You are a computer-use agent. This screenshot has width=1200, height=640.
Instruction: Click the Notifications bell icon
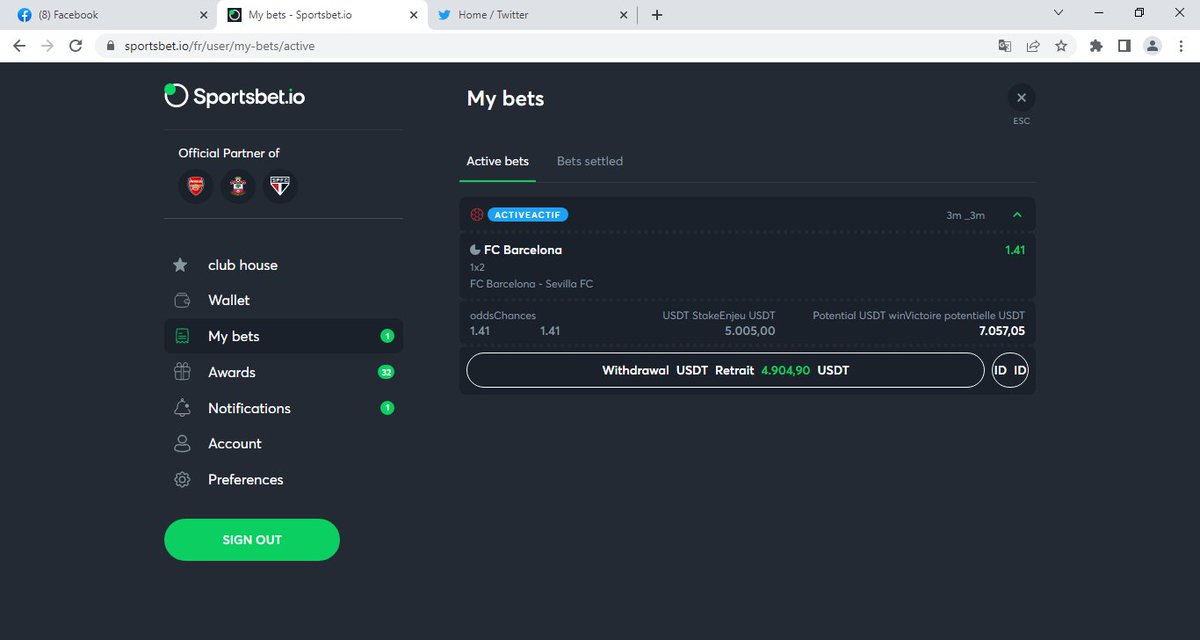pos(182,408)
